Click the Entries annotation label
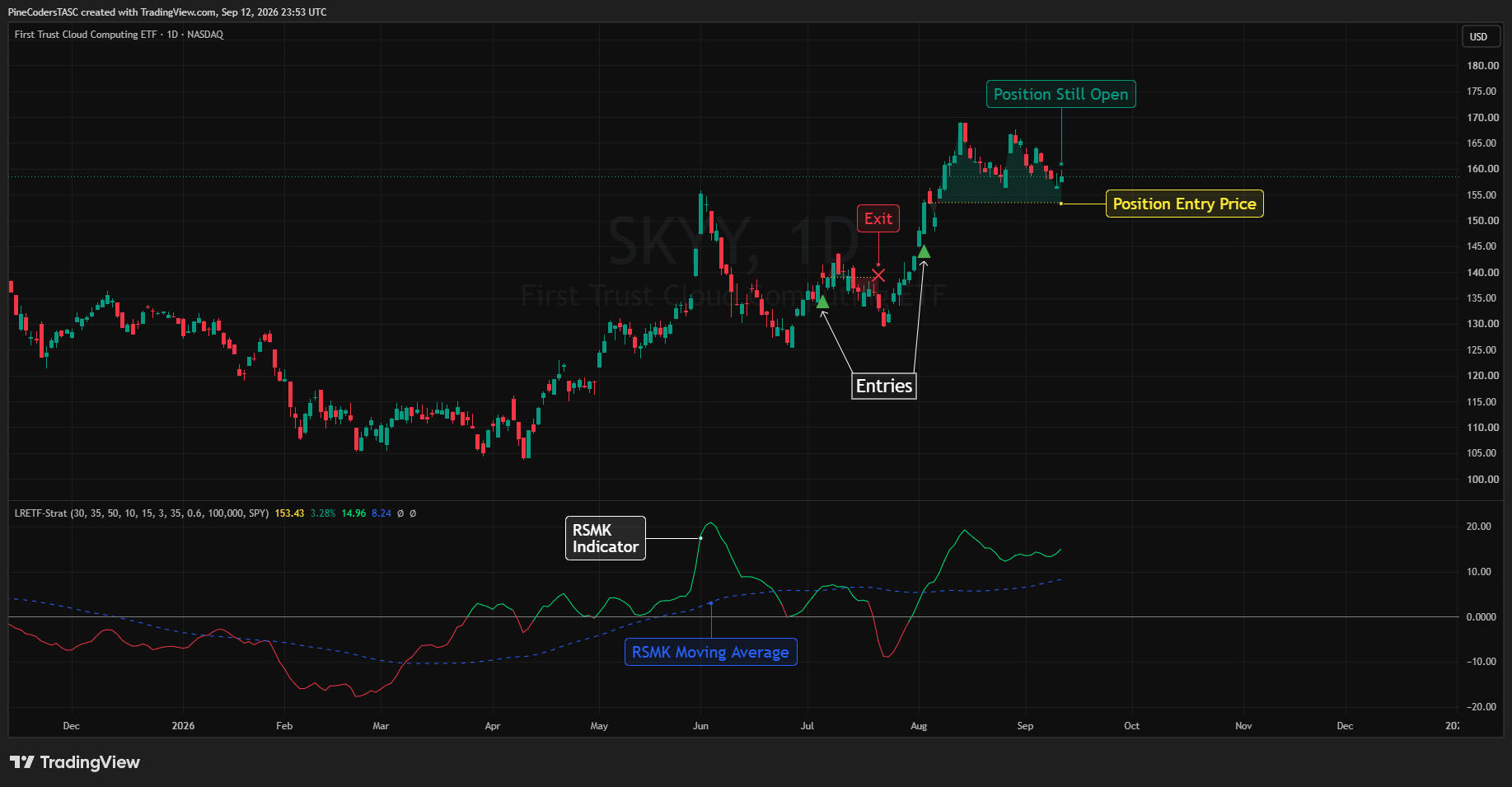The width and height of the screenshot is (1512, 787). pos(883,386)
